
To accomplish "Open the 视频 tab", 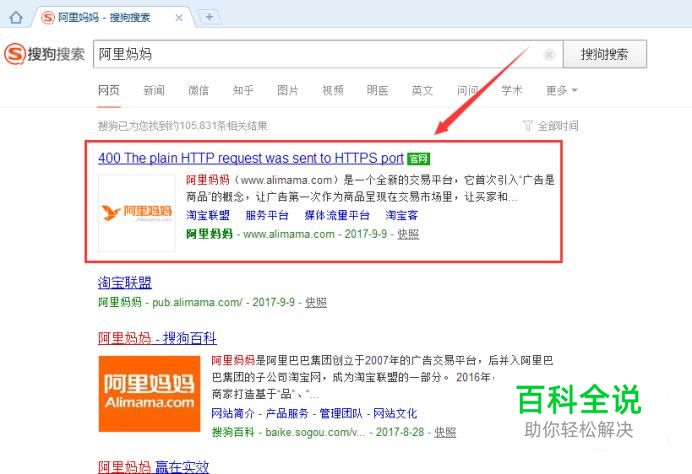I will point(333,90).
